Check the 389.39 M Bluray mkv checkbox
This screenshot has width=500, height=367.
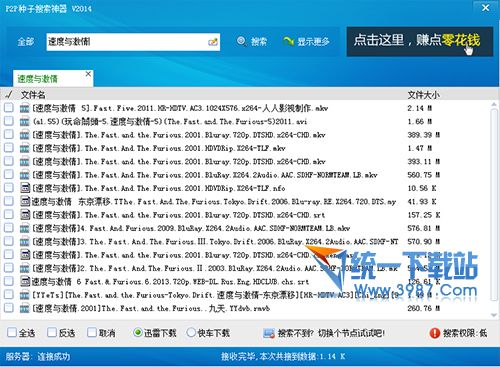tap(9, 134)
